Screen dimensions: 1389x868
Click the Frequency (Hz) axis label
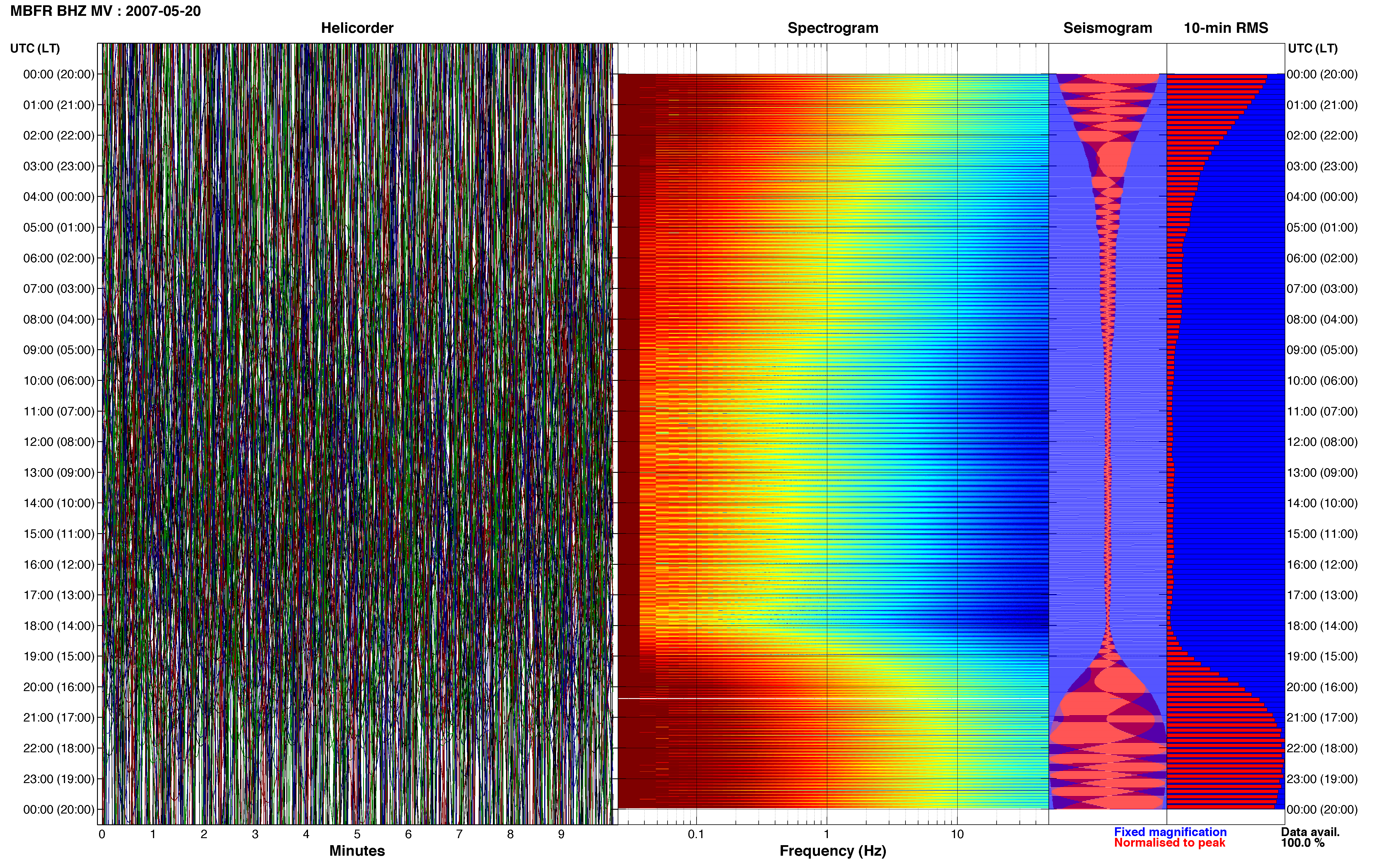point(833,851)
